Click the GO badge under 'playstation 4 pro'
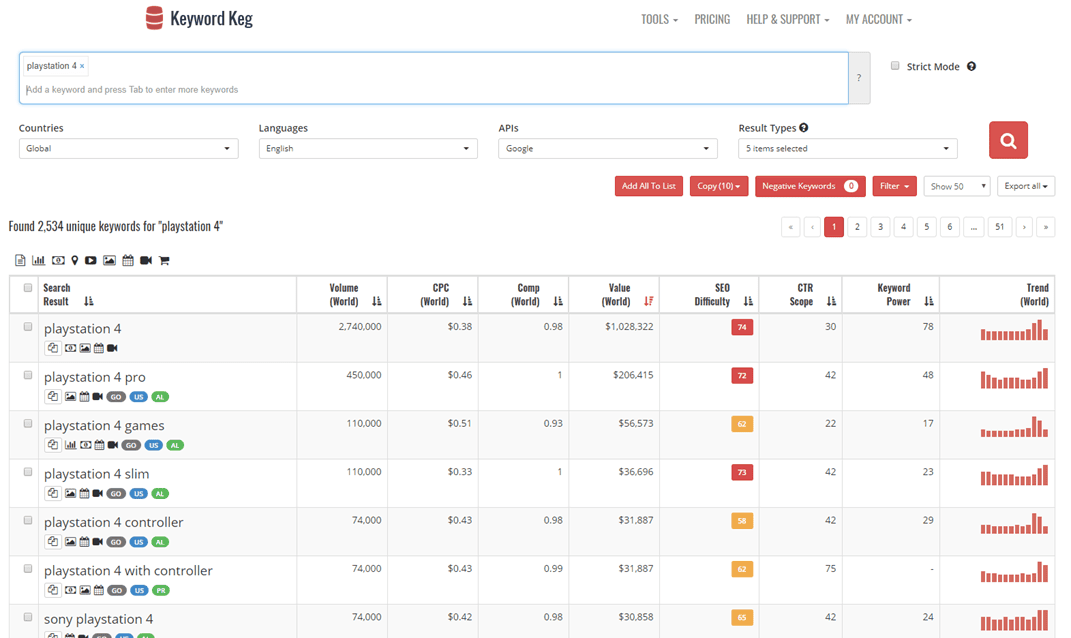This screenshot has height=638, width=1071. [x=116, y=397]
